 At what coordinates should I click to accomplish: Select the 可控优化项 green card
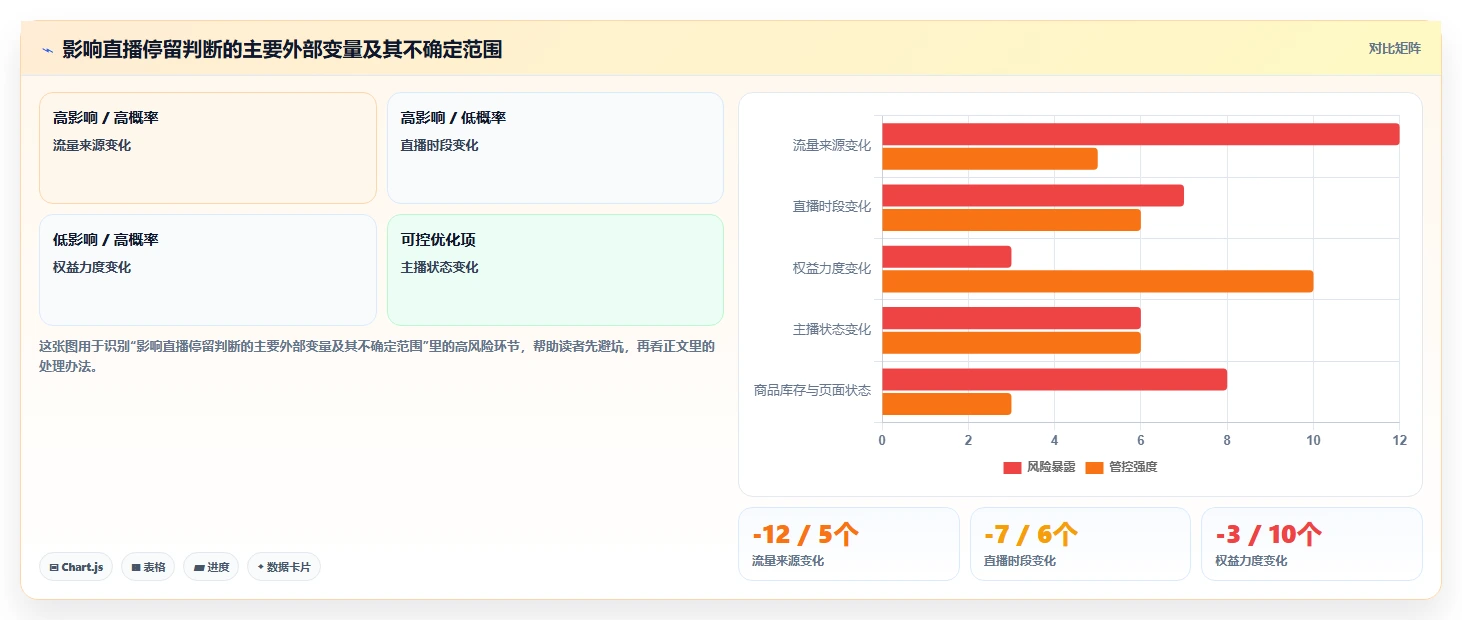click(555, 270)
